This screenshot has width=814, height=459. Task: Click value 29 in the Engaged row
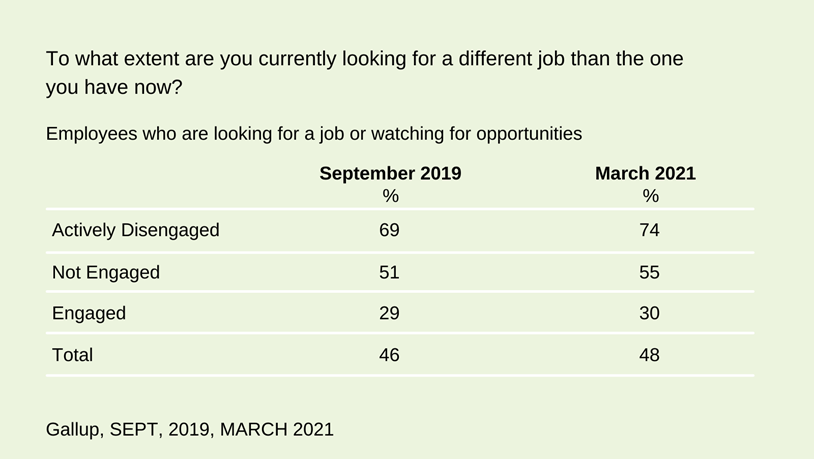tap(389, 313)
